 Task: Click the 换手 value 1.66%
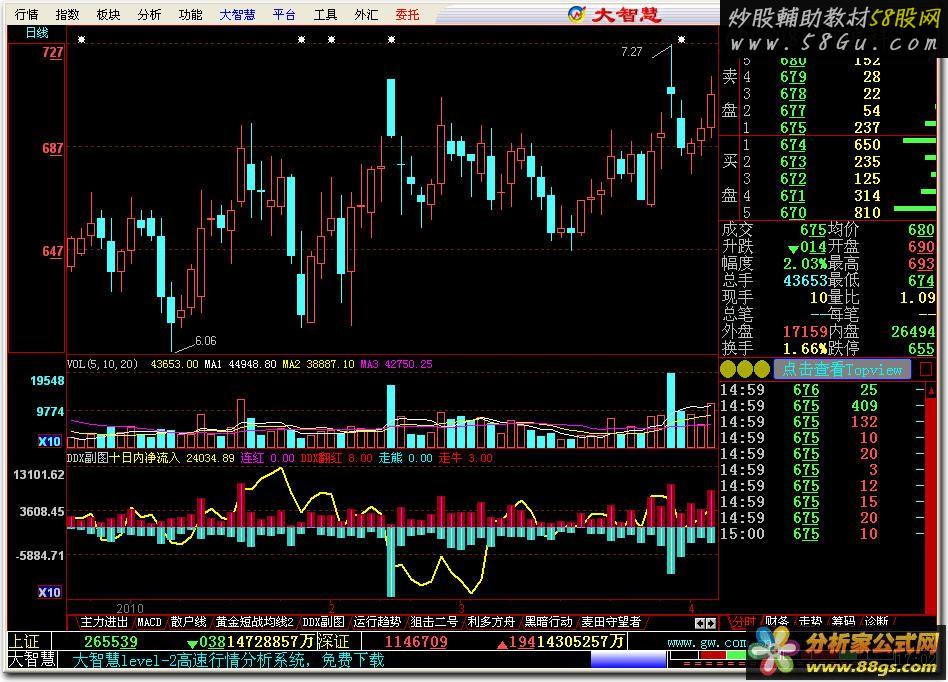coord(805,348)
